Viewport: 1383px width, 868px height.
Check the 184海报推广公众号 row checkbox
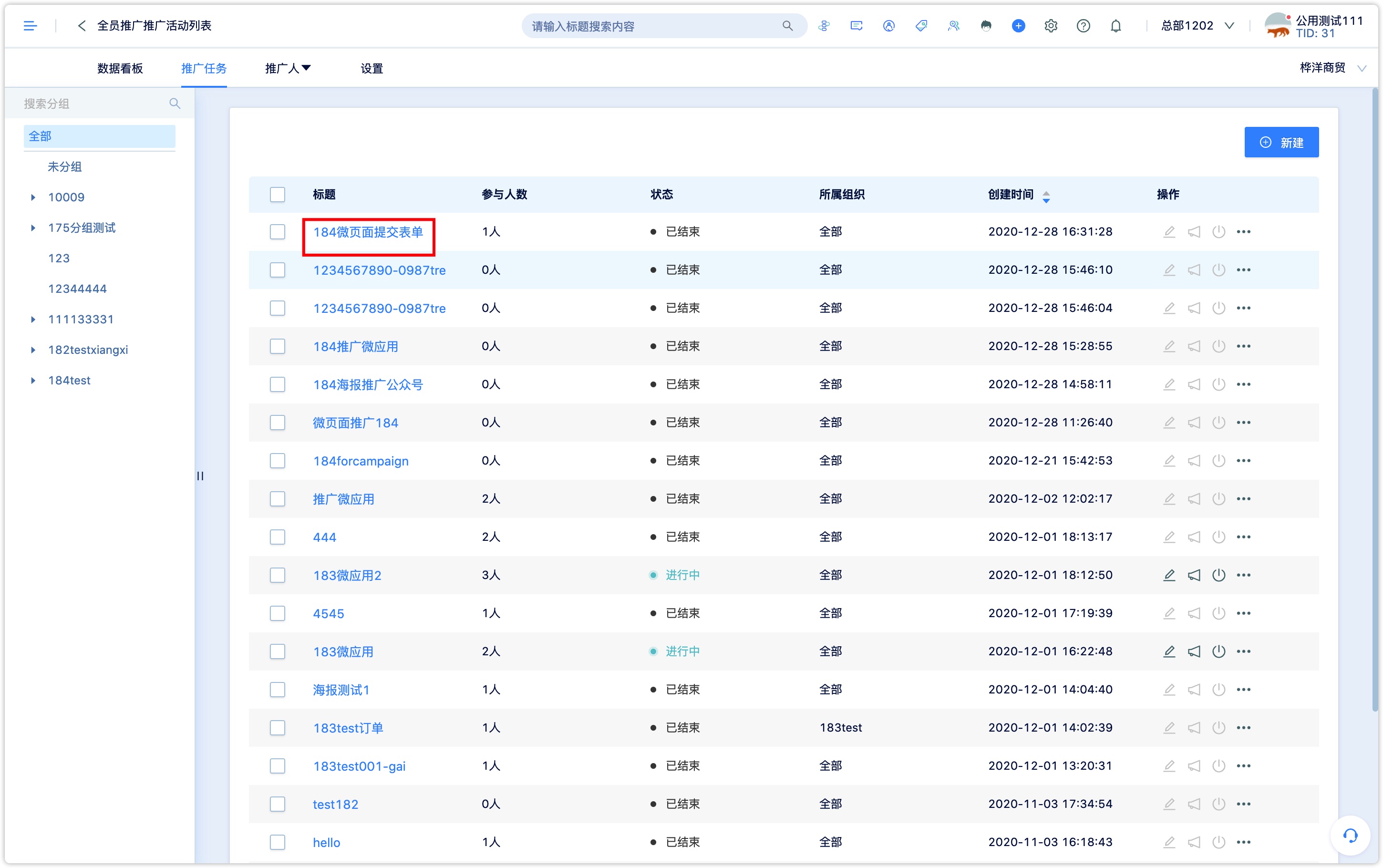[x=277, y=384]
